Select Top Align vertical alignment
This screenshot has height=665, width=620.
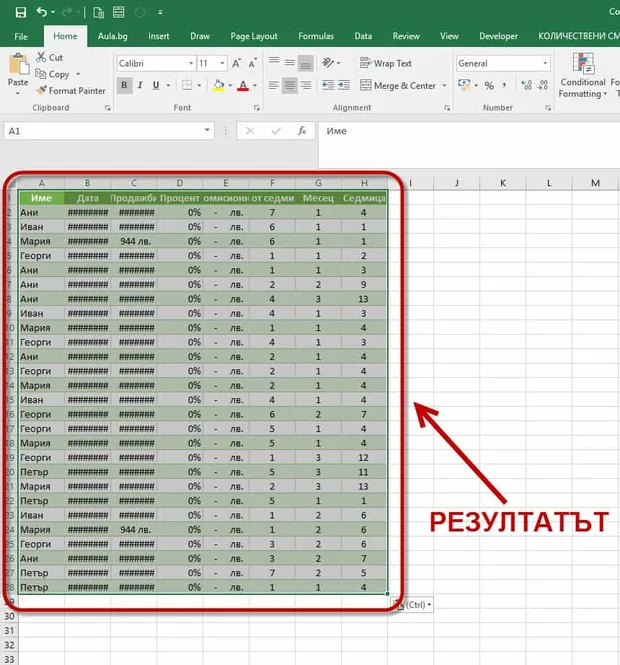(274, 61)
